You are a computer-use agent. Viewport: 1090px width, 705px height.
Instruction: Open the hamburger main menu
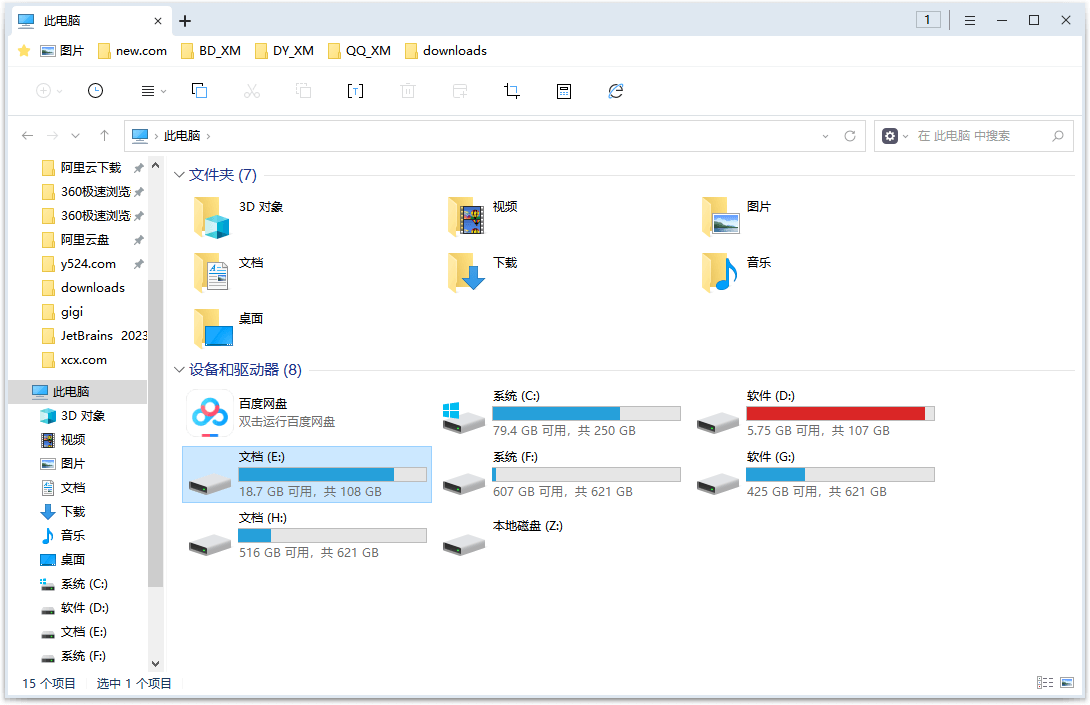tap(970, 21)
